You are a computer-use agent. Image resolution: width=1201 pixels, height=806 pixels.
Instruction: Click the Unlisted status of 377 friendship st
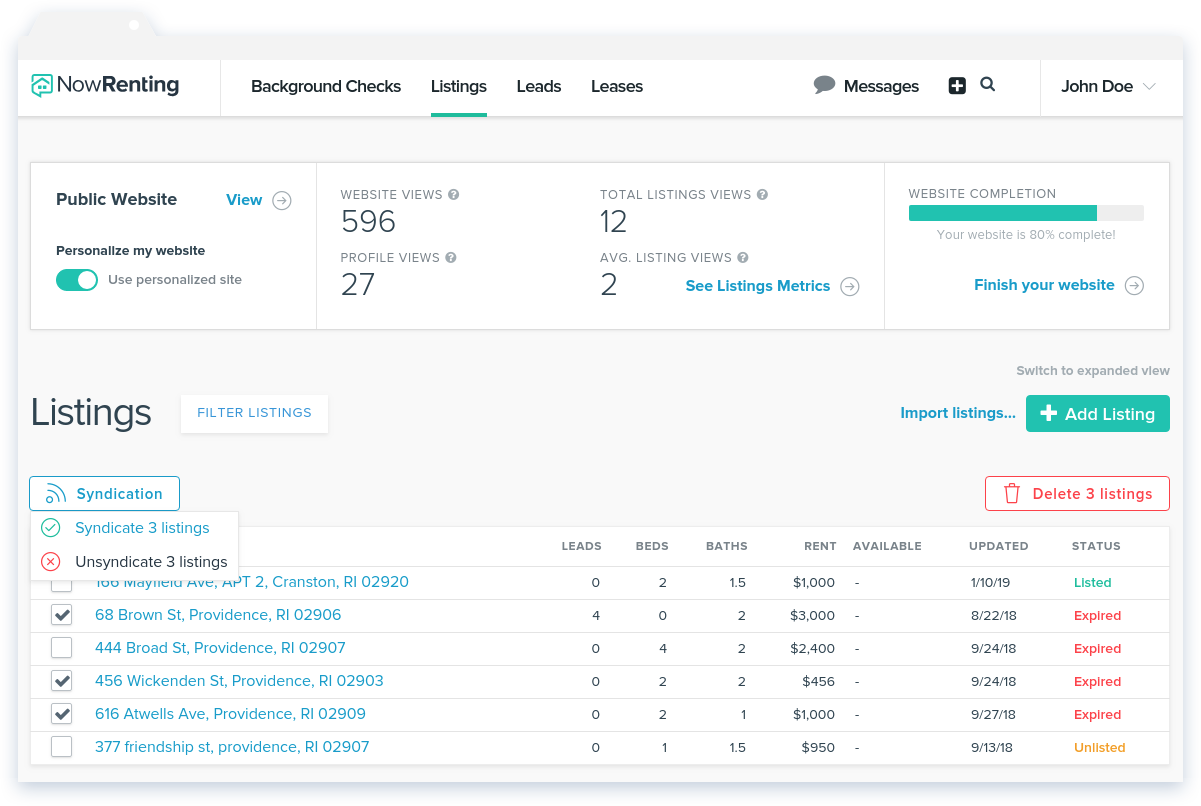[x=1100, y=748]
